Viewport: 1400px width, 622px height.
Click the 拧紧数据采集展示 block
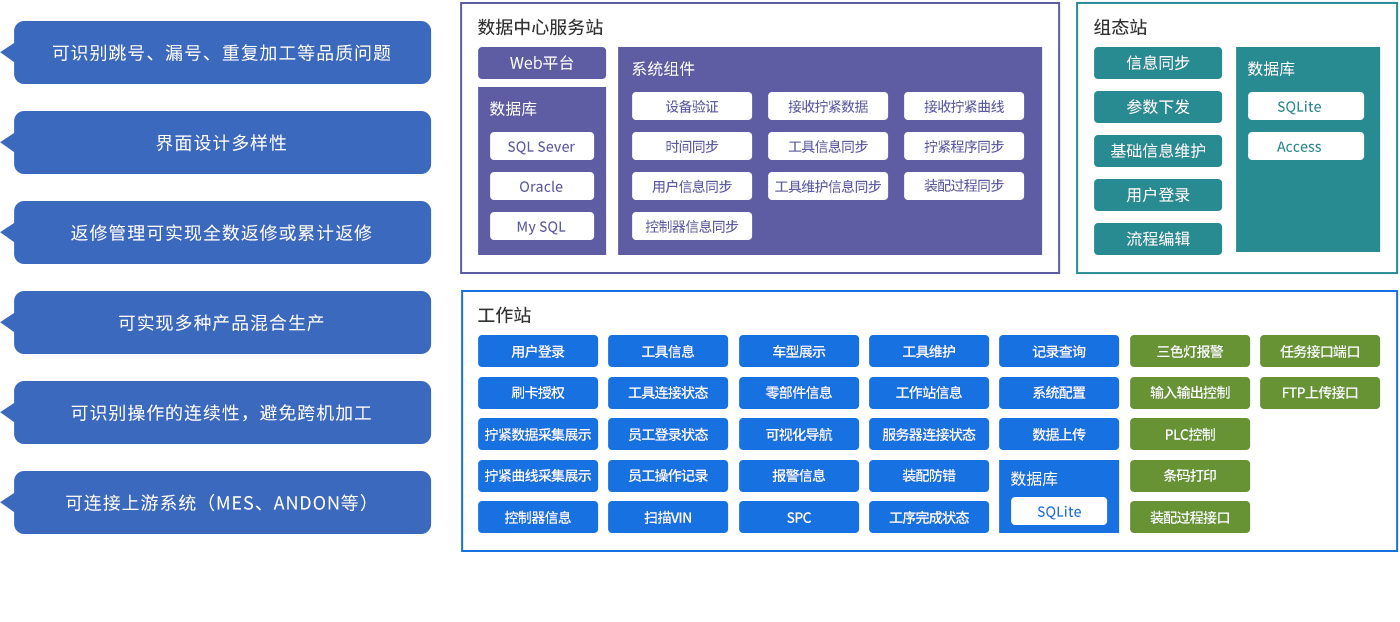(538, 434)
